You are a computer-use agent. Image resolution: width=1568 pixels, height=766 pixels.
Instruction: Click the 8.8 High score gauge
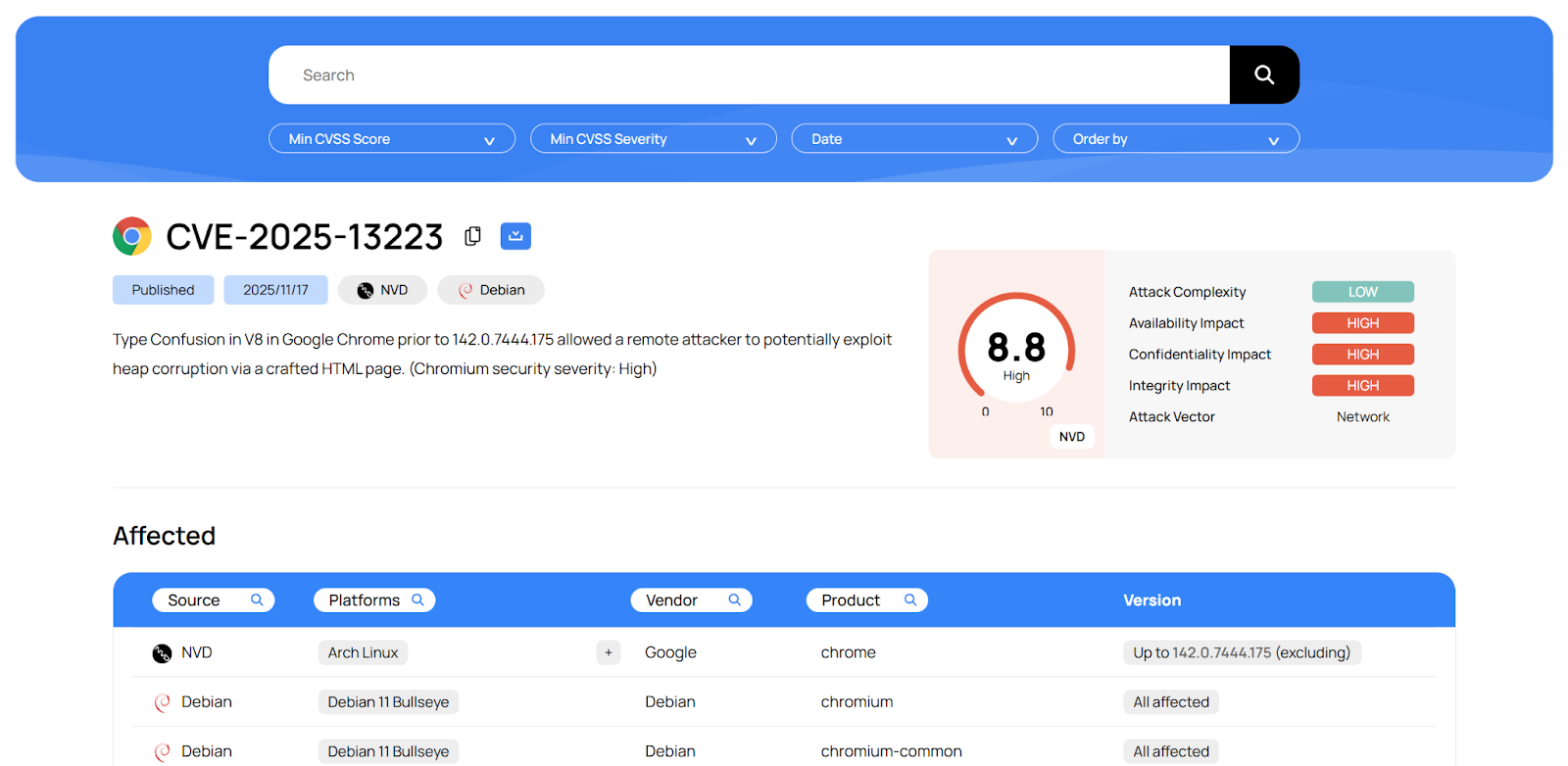(1016, 350)
